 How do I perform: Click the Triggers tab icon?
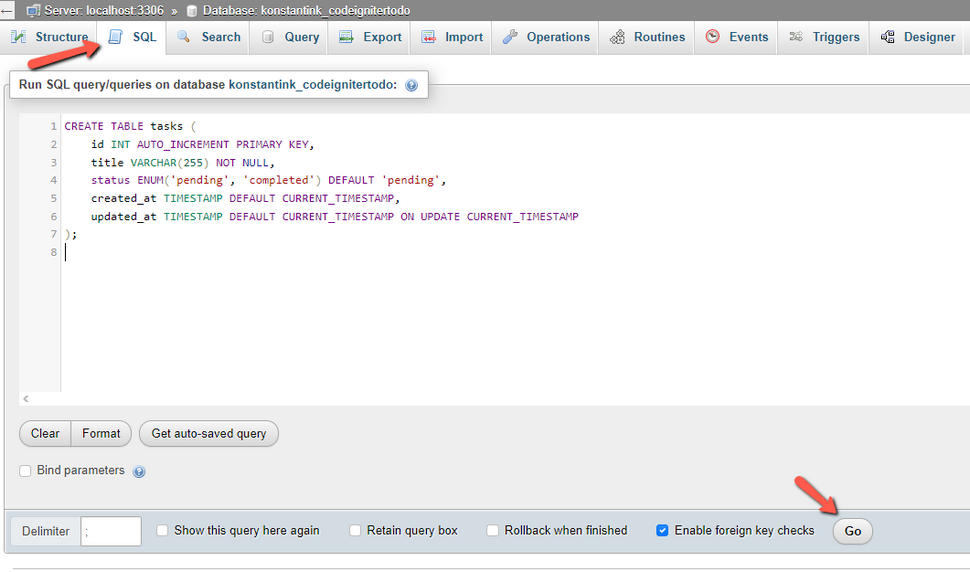coord(796,36)
